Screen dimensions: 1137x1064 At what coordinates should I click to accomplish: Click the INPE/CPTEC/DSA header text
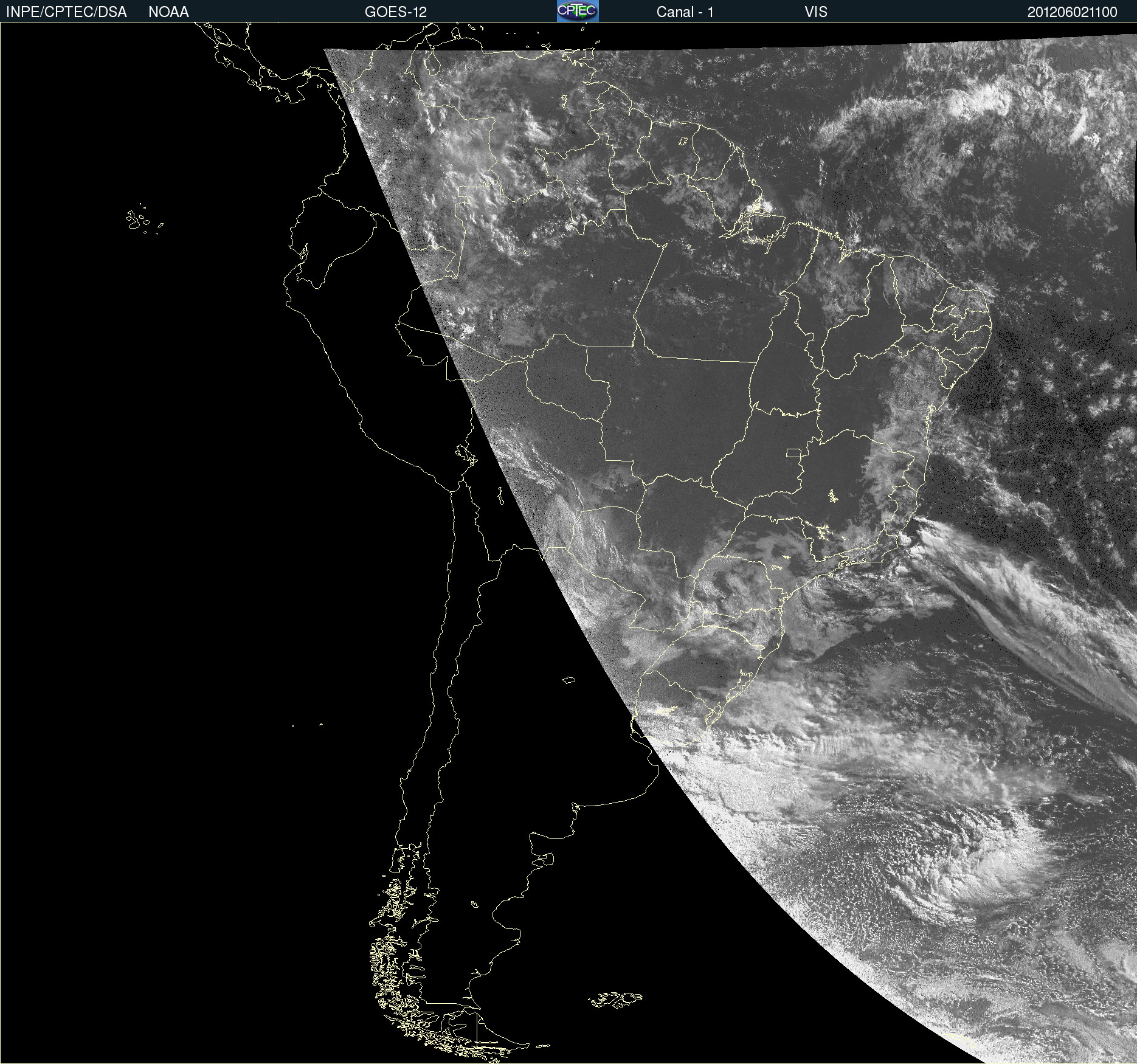click(x=66, y=12)
